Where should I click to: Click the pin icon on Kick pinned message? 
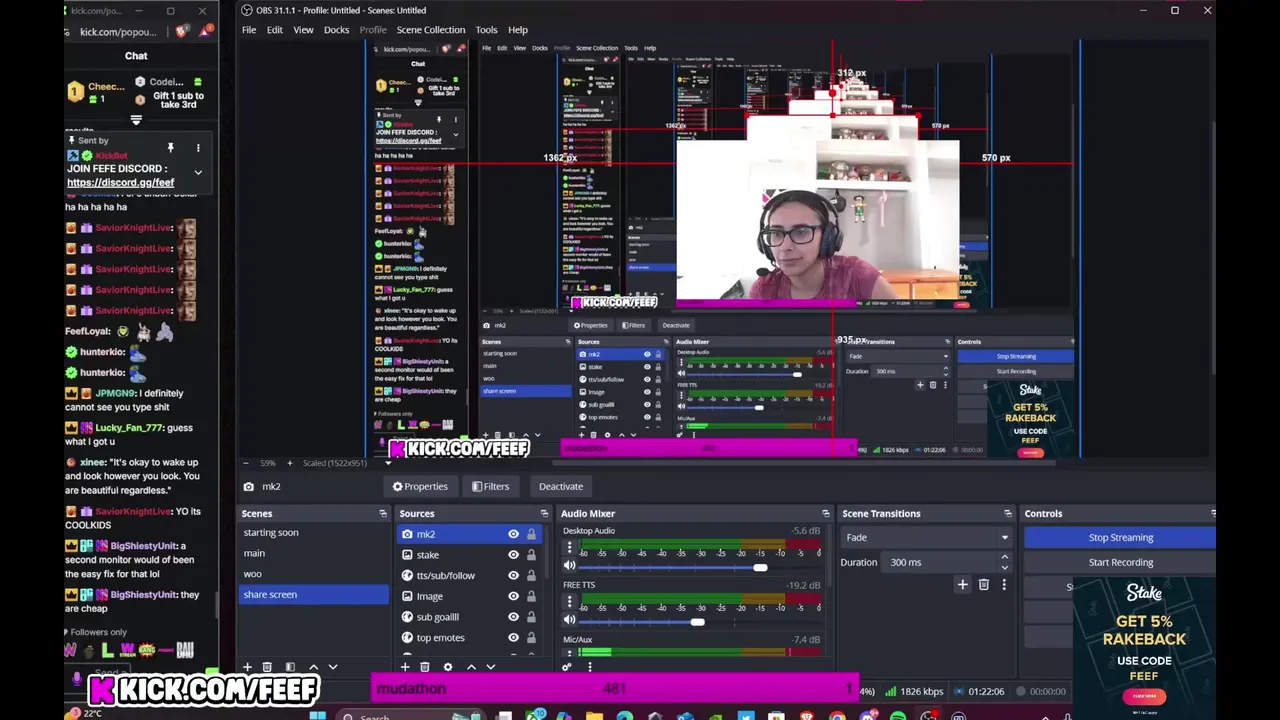point(170,148)
